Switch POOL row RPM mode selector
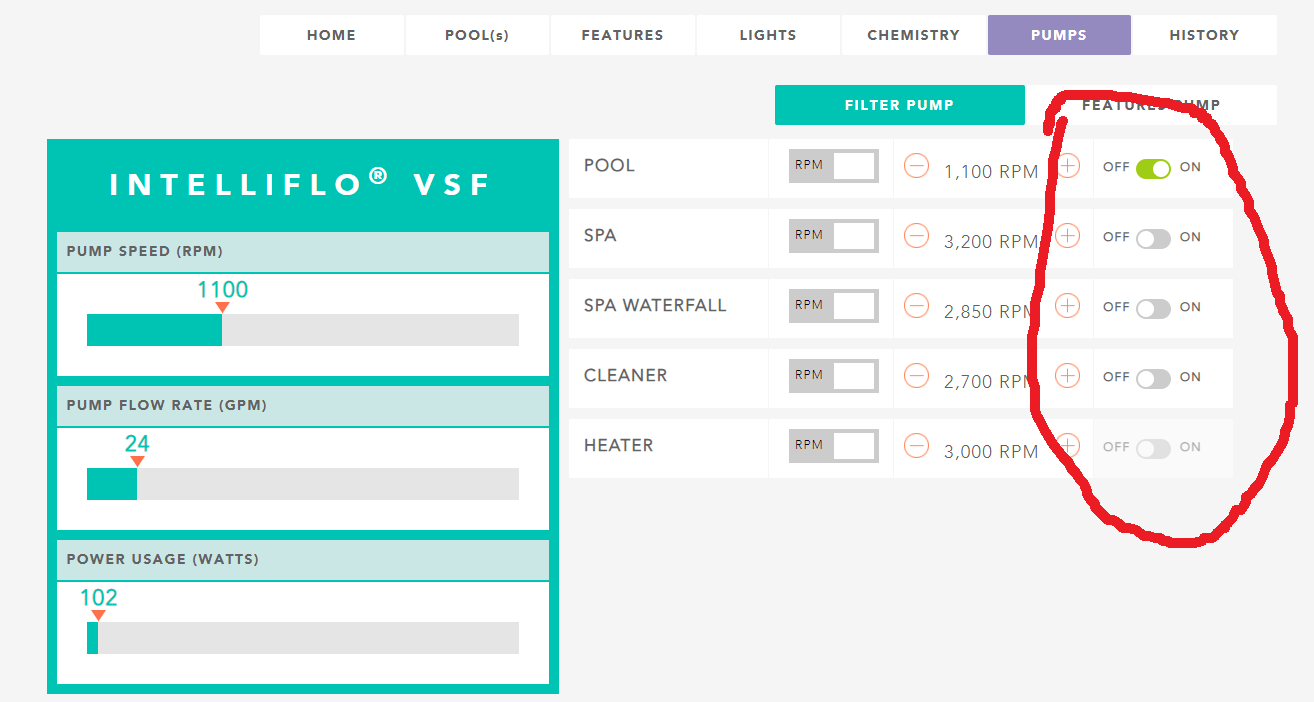The image size is (1314, 702). [834, 166]
